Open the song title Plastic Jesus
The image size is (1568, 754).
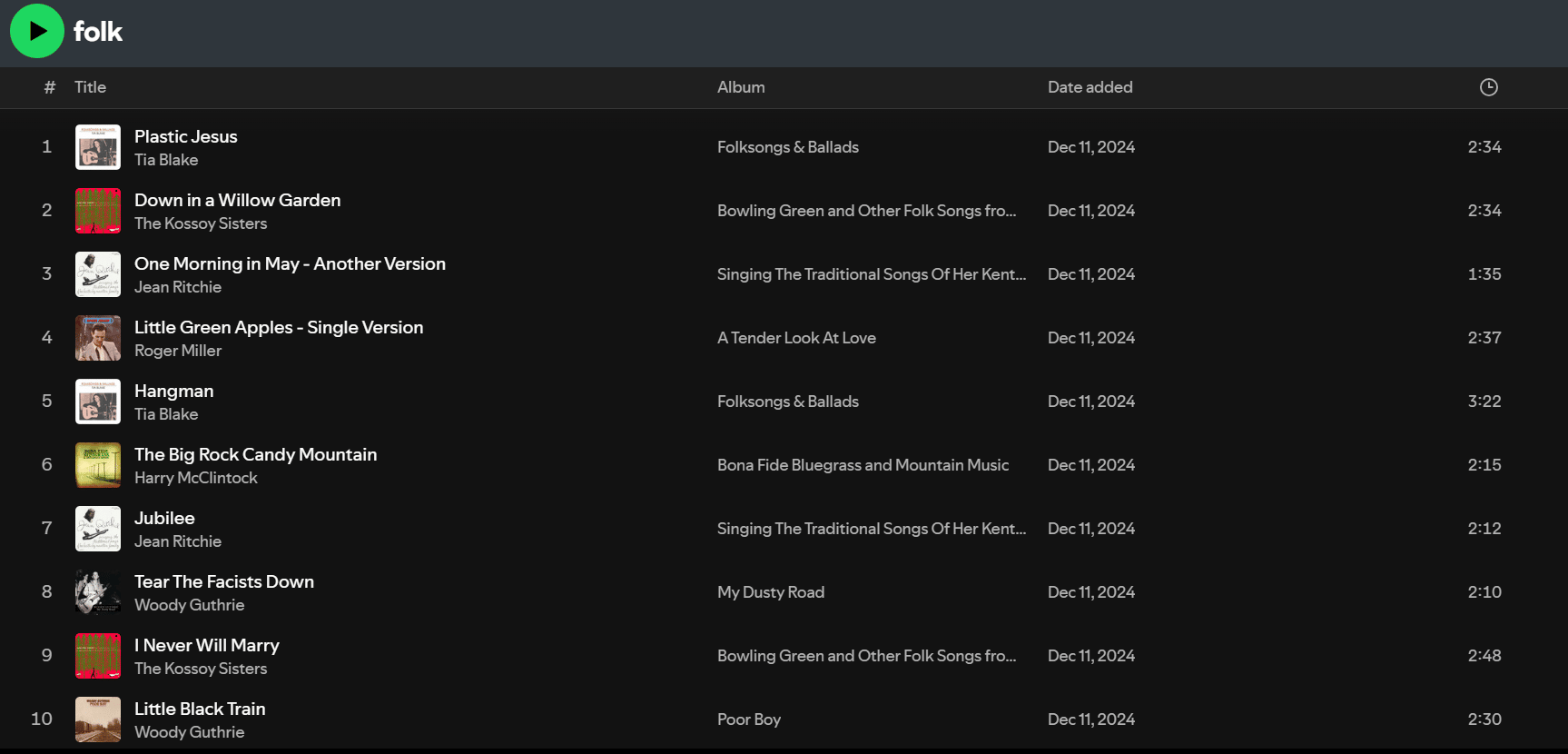click(x=186, y=136)
